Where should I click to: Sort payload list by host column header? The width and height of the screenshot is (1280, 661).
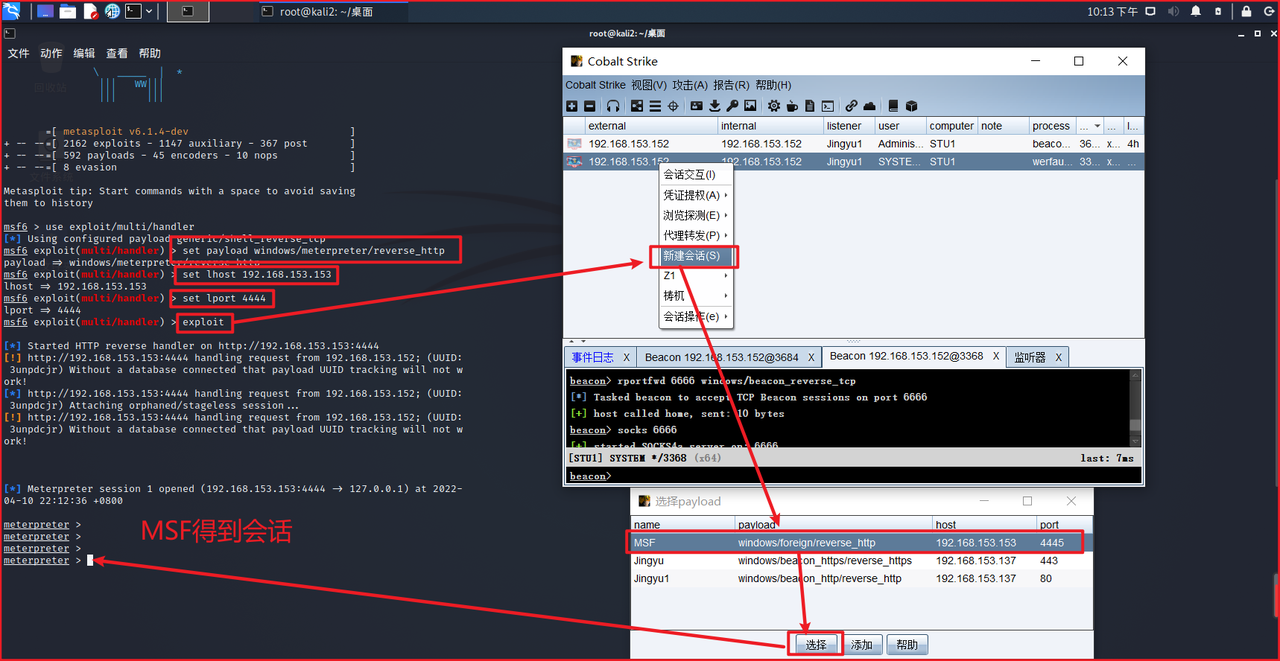(x=983, y=524)
